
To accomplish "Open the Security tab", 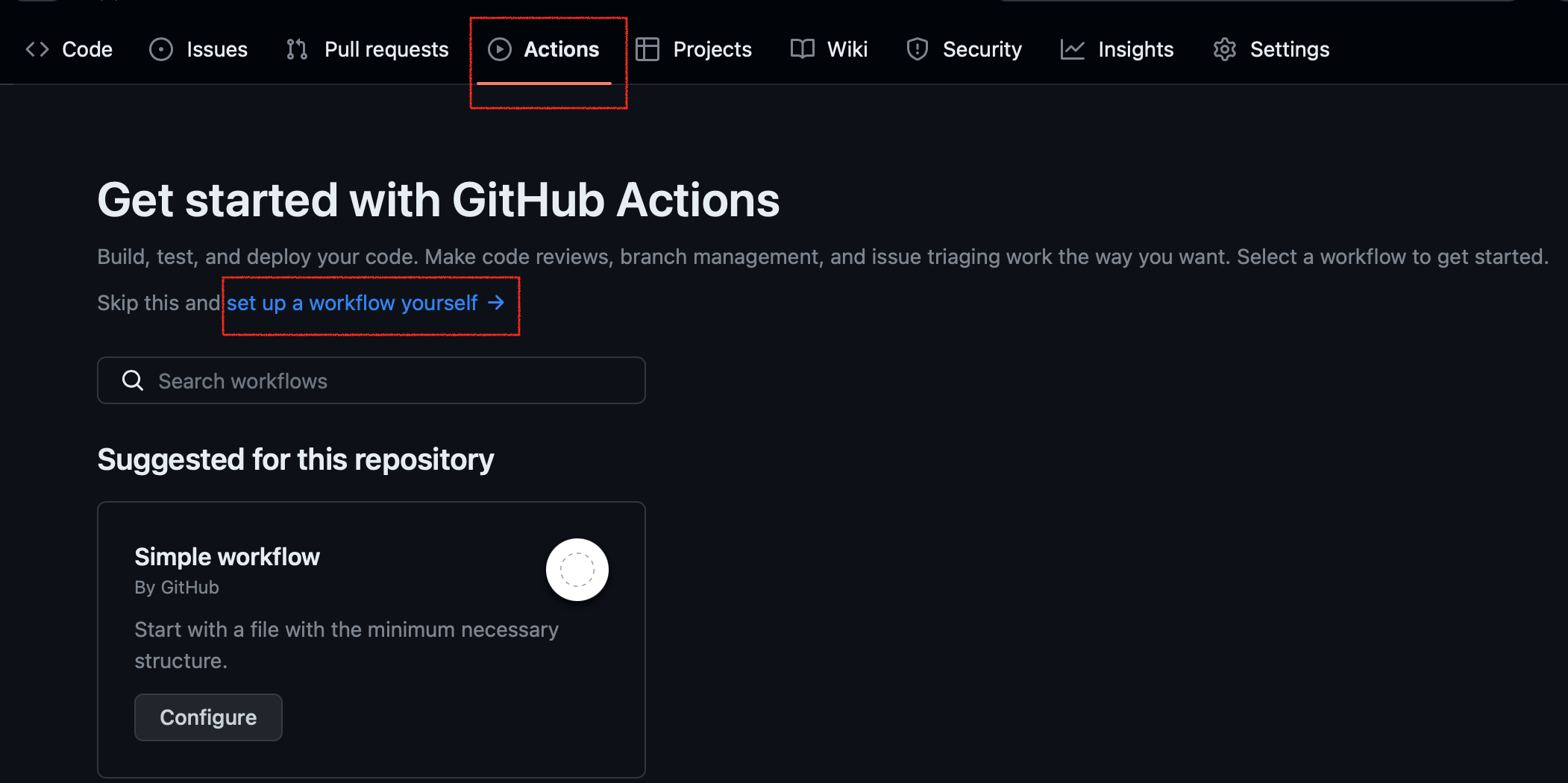I will 982,49.
